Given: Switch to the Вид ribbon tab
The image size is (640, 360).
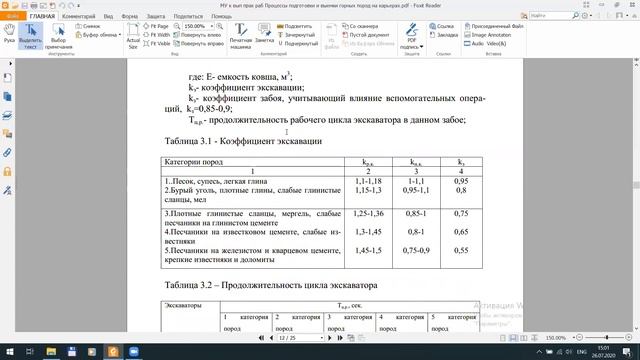Looking at the screenshot, I should pyautogui.click(x=108, y=16).
